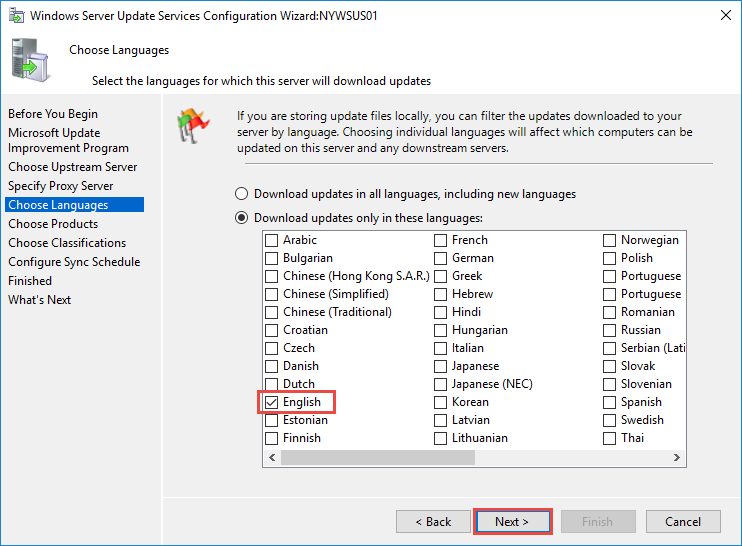Image resolution: width=742 pixels, height=546 pixels.
Task: Click the language list right scroll arrow
Action: [x=677, y=458]
